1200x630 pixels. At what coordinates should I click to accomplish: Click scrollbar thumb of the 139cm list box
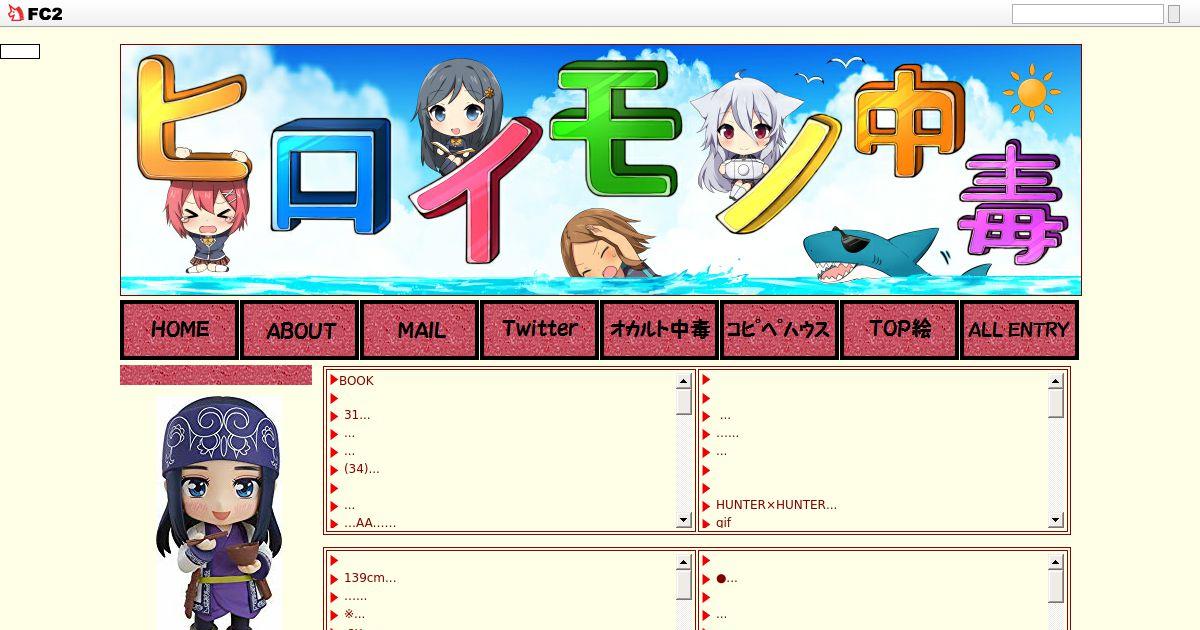[x=684, y=585]
